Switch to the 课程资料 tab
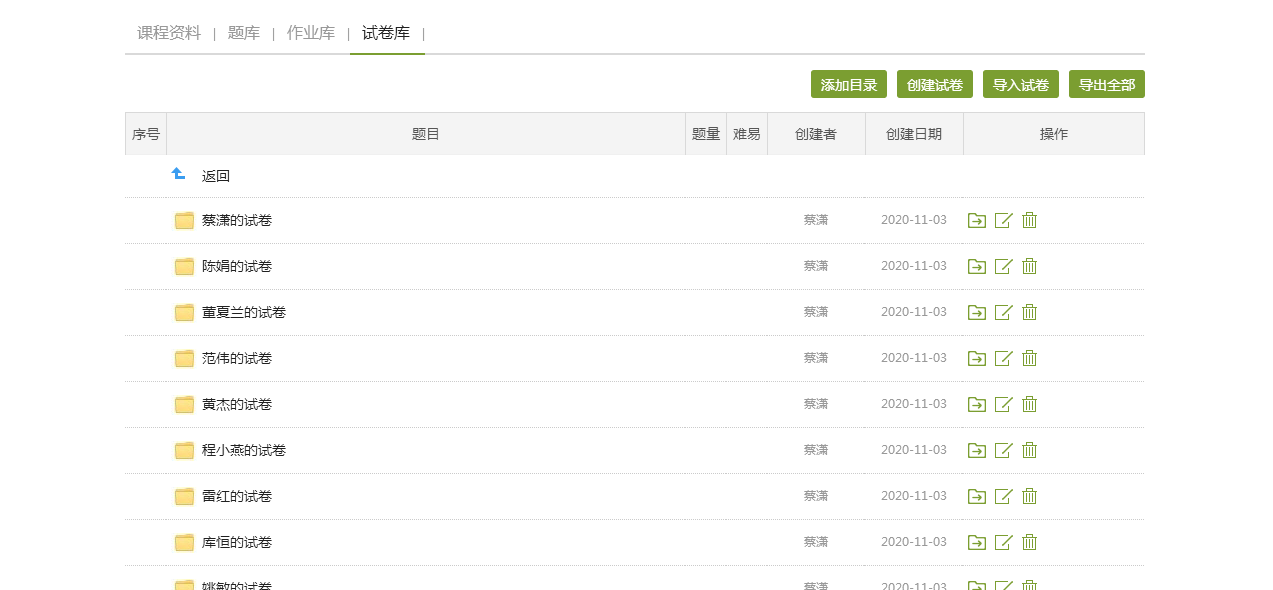1273x590 pixels. tap(167, 32)
